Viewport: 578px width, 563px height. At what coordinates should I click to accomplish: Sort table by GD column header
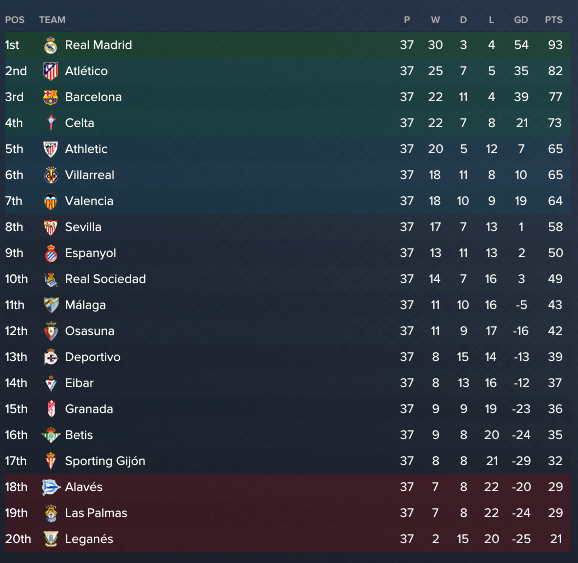click(x=521, y=20)
